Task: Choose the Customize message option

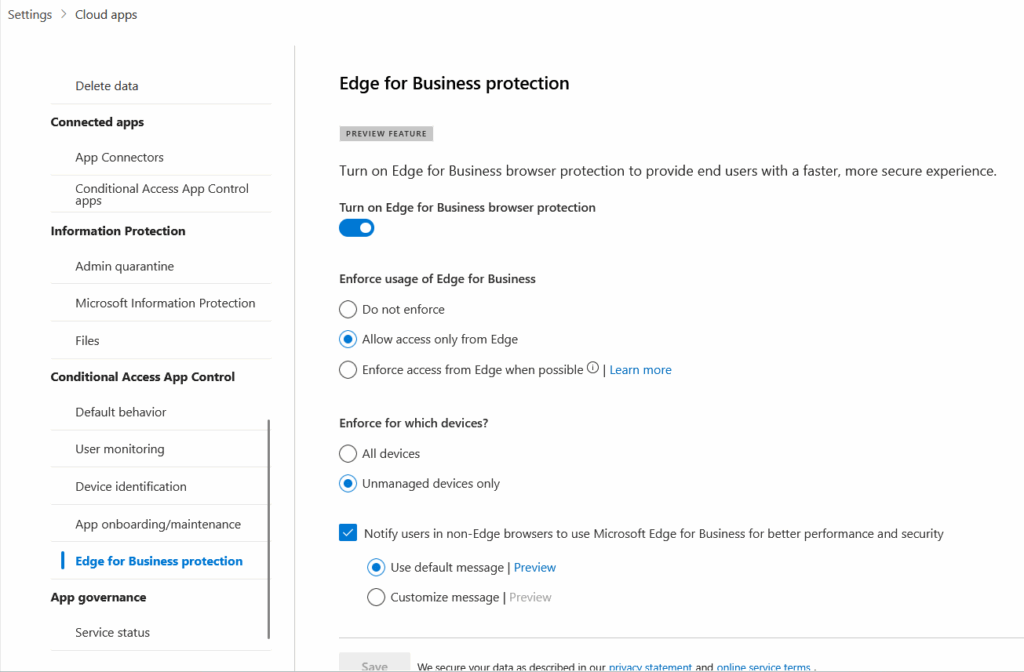Action: click(x=376, y=598)
